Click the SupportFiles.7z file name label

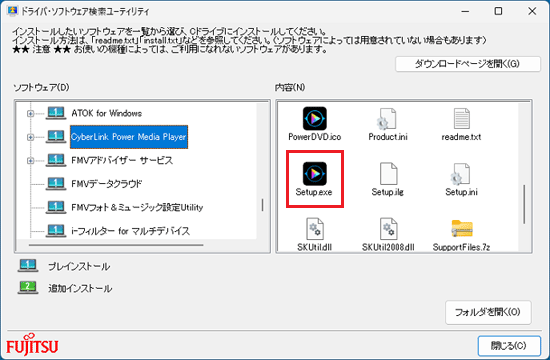[x=462, y=247]
